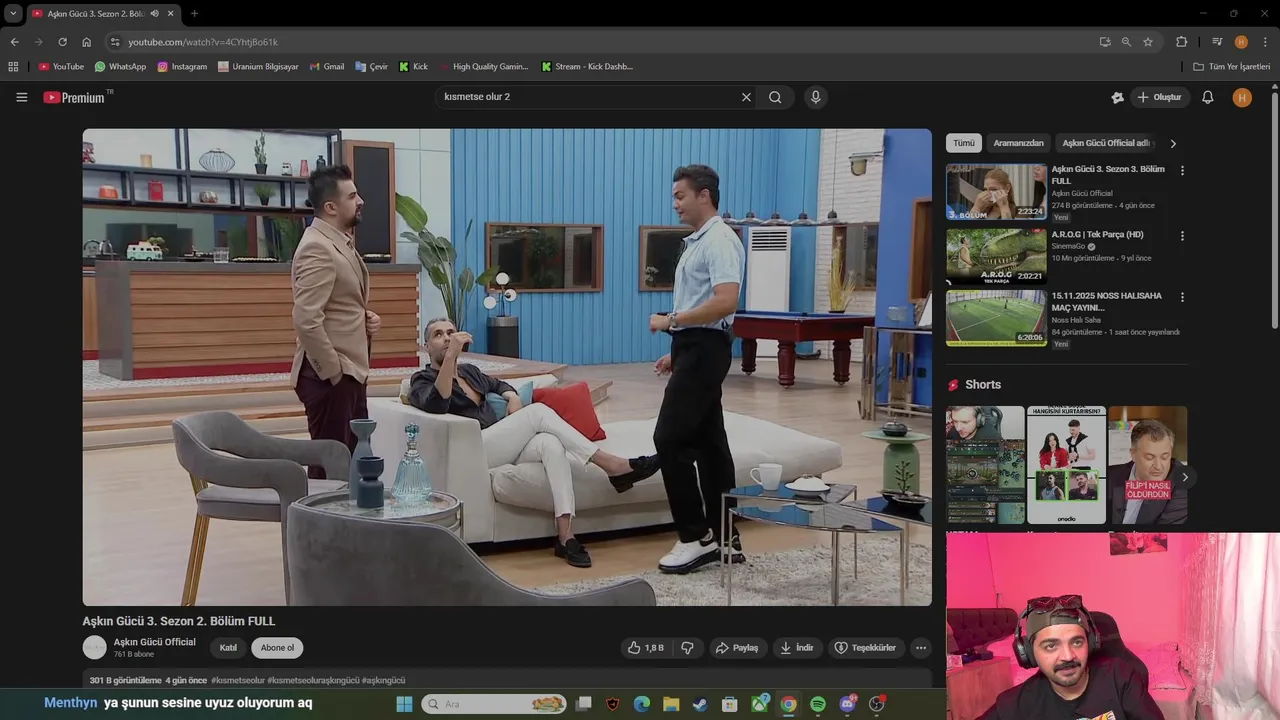Go back with the browser back arrow
This screenshot has height=720, width=1280.
click(x=14, y=42)
